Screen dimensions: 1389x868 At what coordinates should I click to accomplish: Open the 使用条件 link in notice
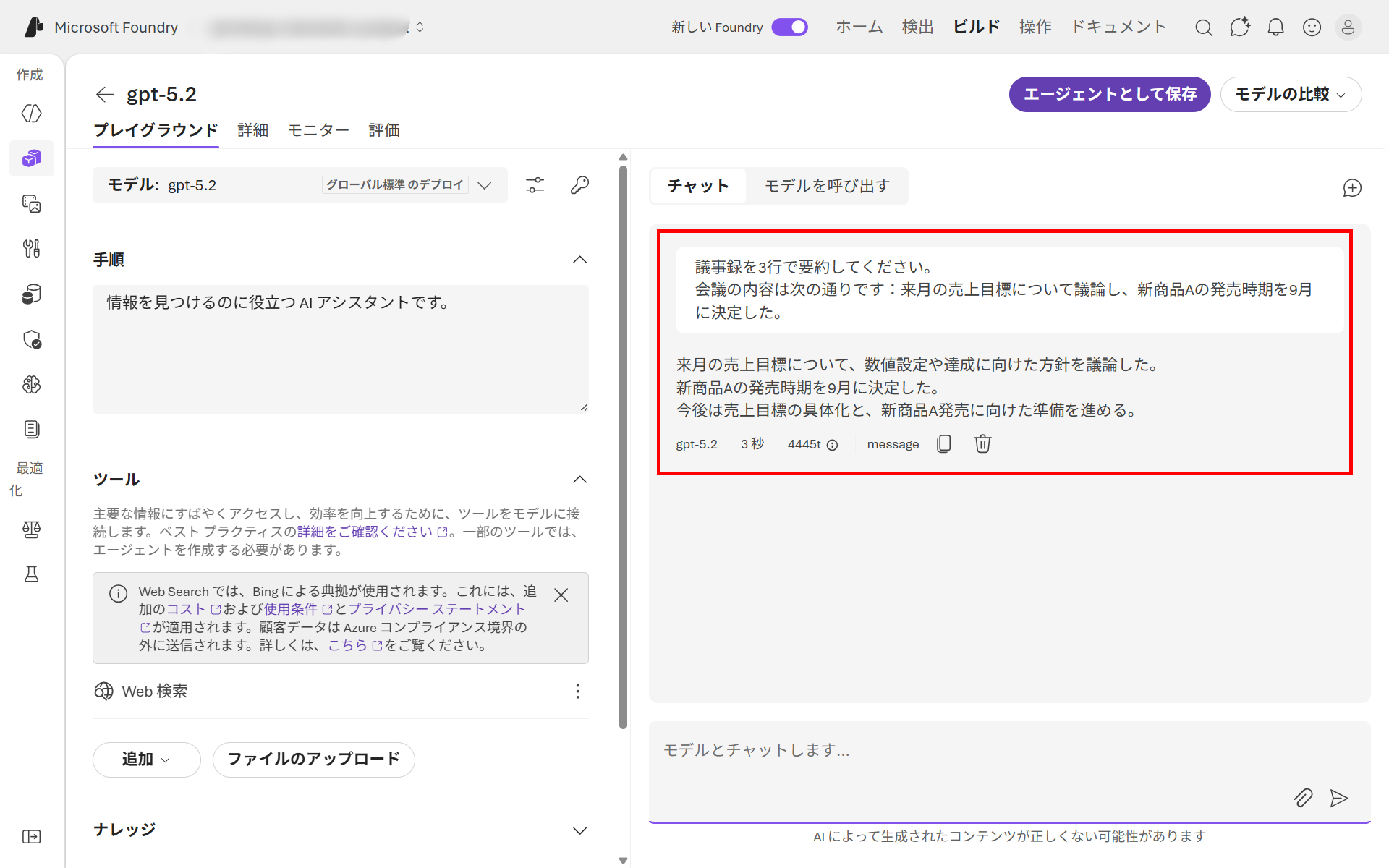coord(297,609)
